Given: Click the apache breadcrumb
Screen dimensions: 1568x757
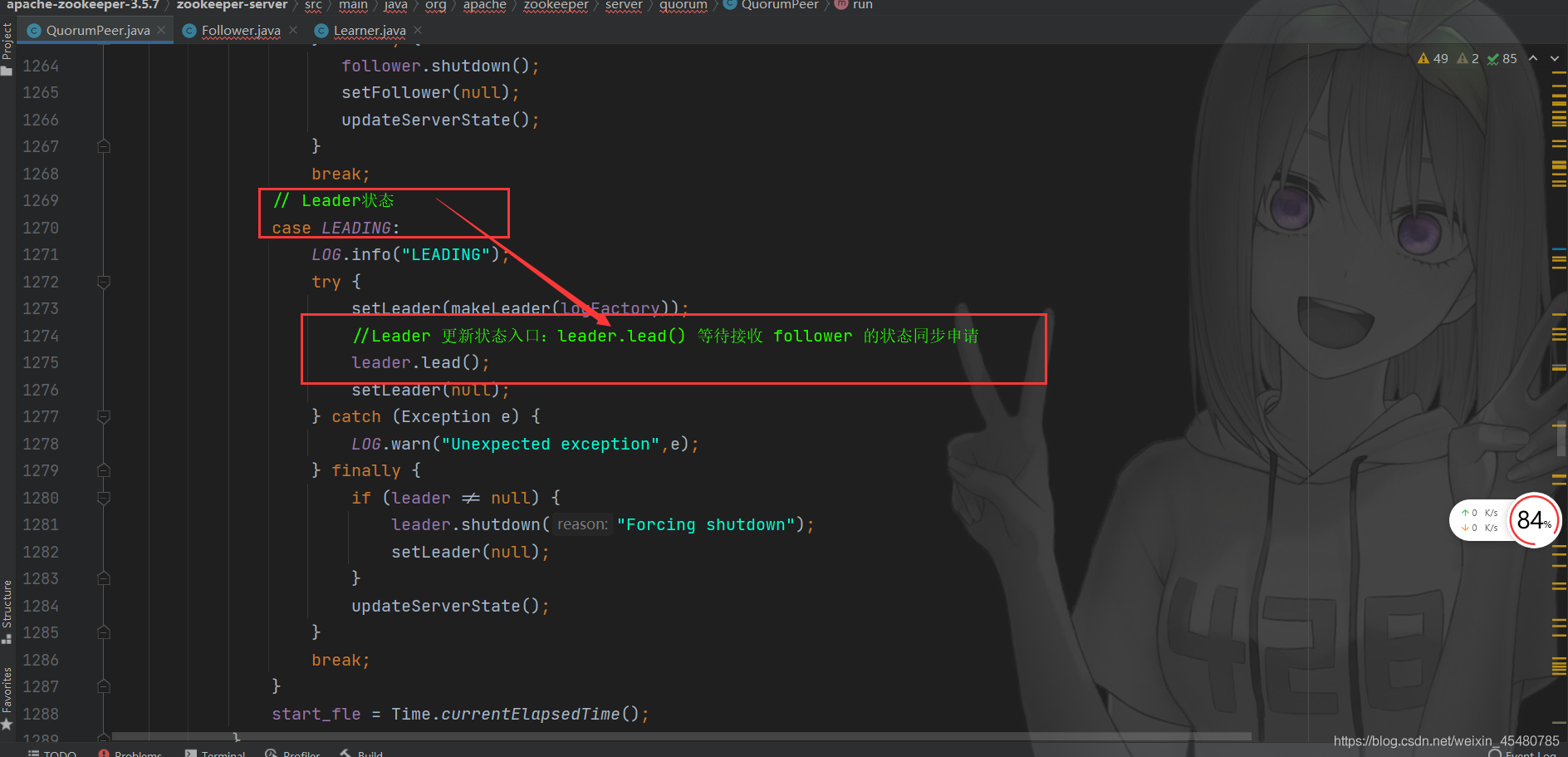Looking at the screenshot, I should pyautogui.click(x=485, y=5).
